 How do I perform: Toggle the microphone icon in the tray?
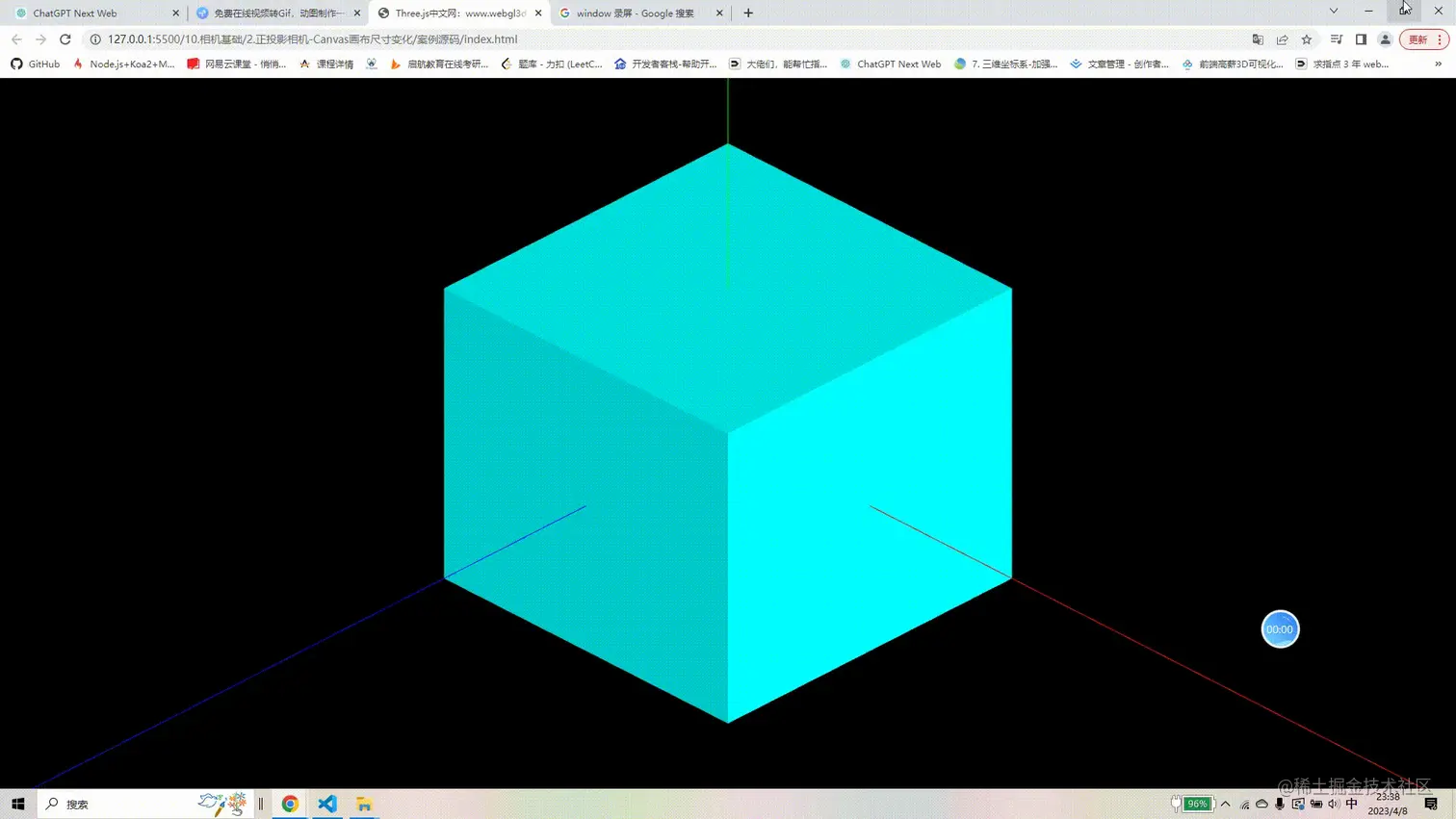[x=1280, y=804]
